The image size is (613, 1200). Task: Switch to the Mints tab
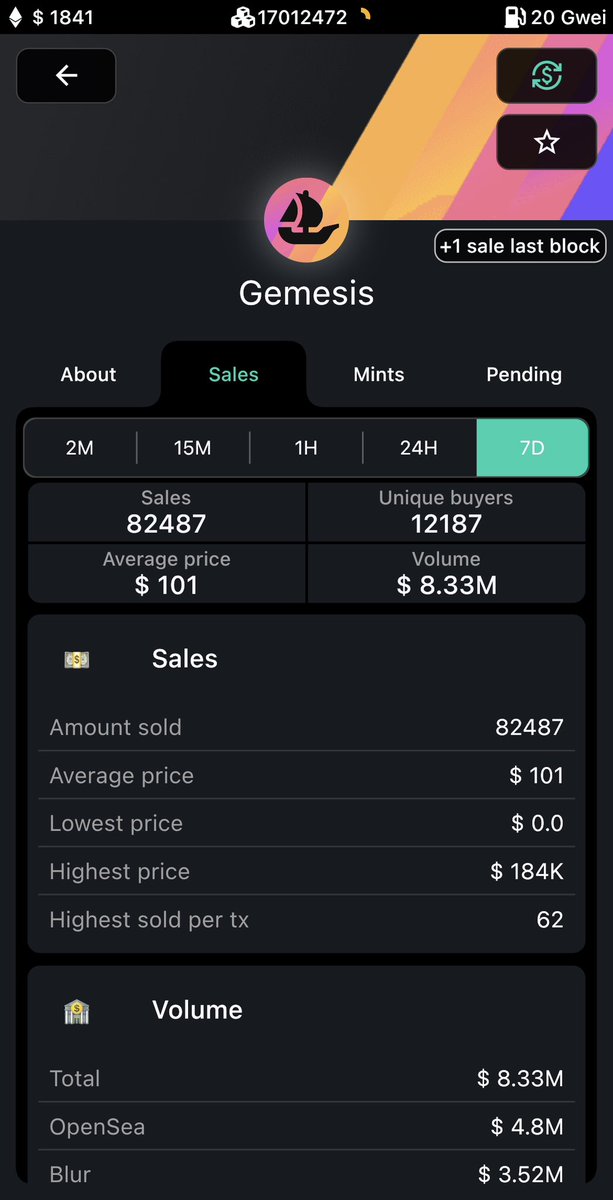[x=379, y=374]
